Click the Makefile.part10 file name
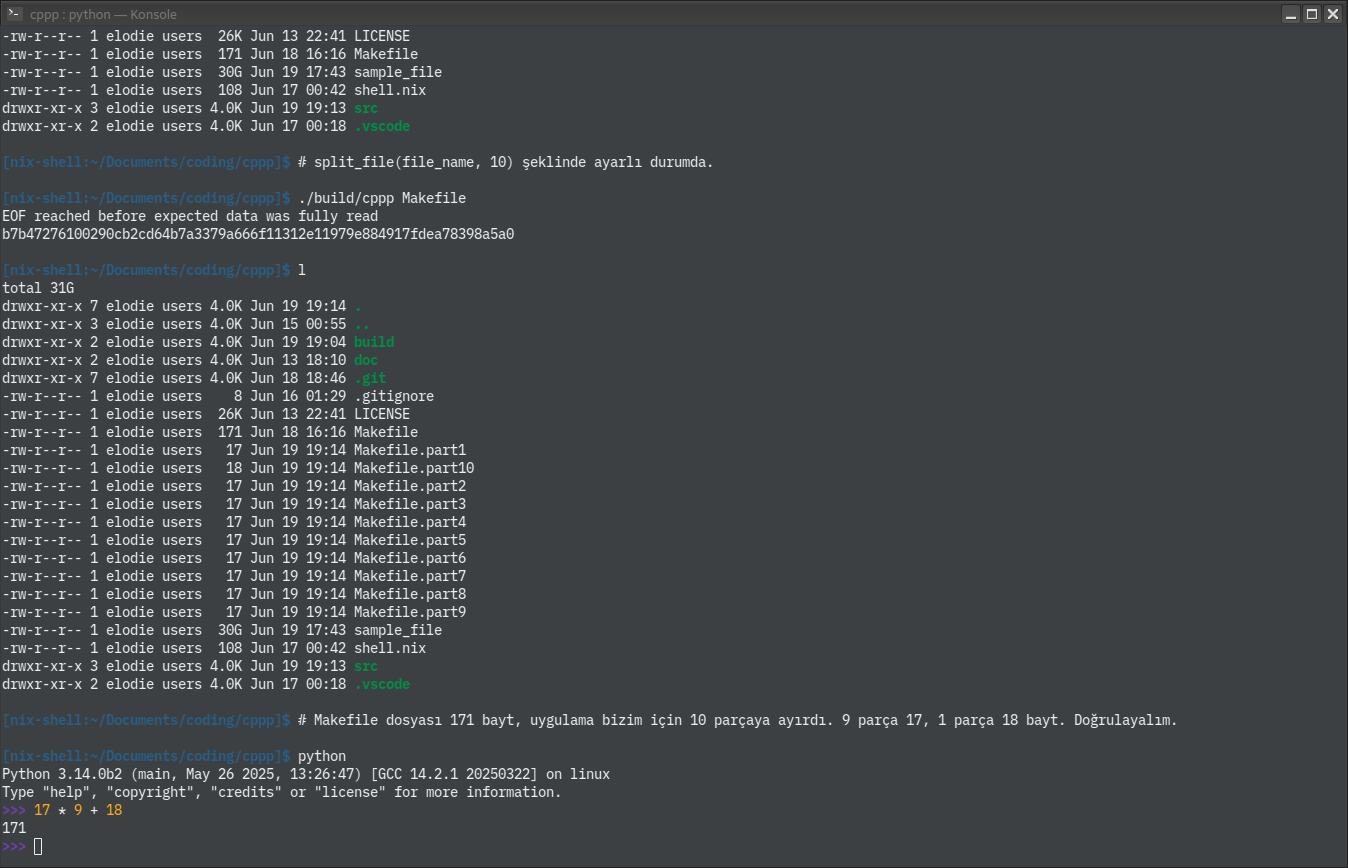1348x868 pixels. tap(413, 468)
